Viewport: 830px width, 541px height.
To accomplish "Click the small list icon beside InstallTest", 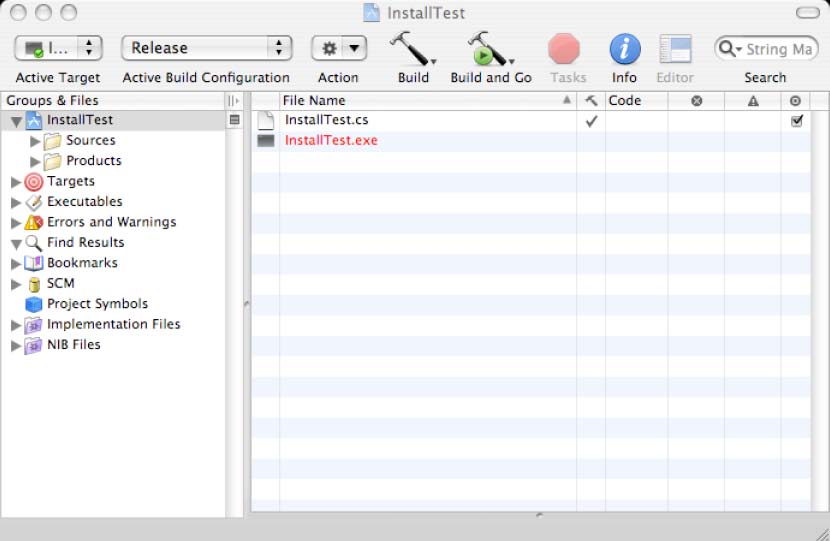I will click(x=234, y=120).
